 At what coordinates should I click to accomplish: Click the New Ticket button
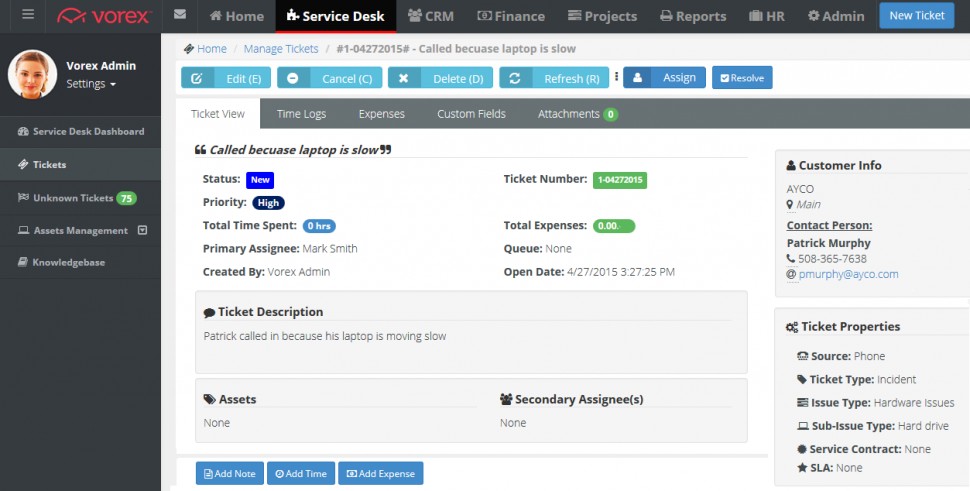pos(917,15)
